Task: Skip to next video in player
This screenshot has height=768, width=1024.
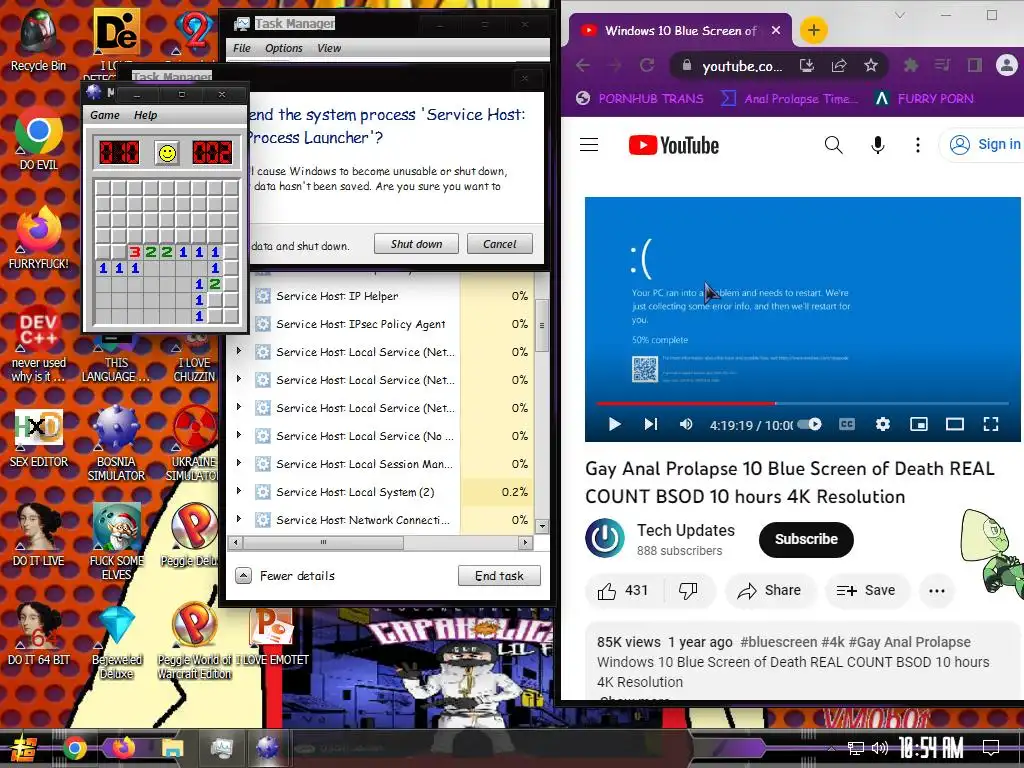Action: (650, 424)
